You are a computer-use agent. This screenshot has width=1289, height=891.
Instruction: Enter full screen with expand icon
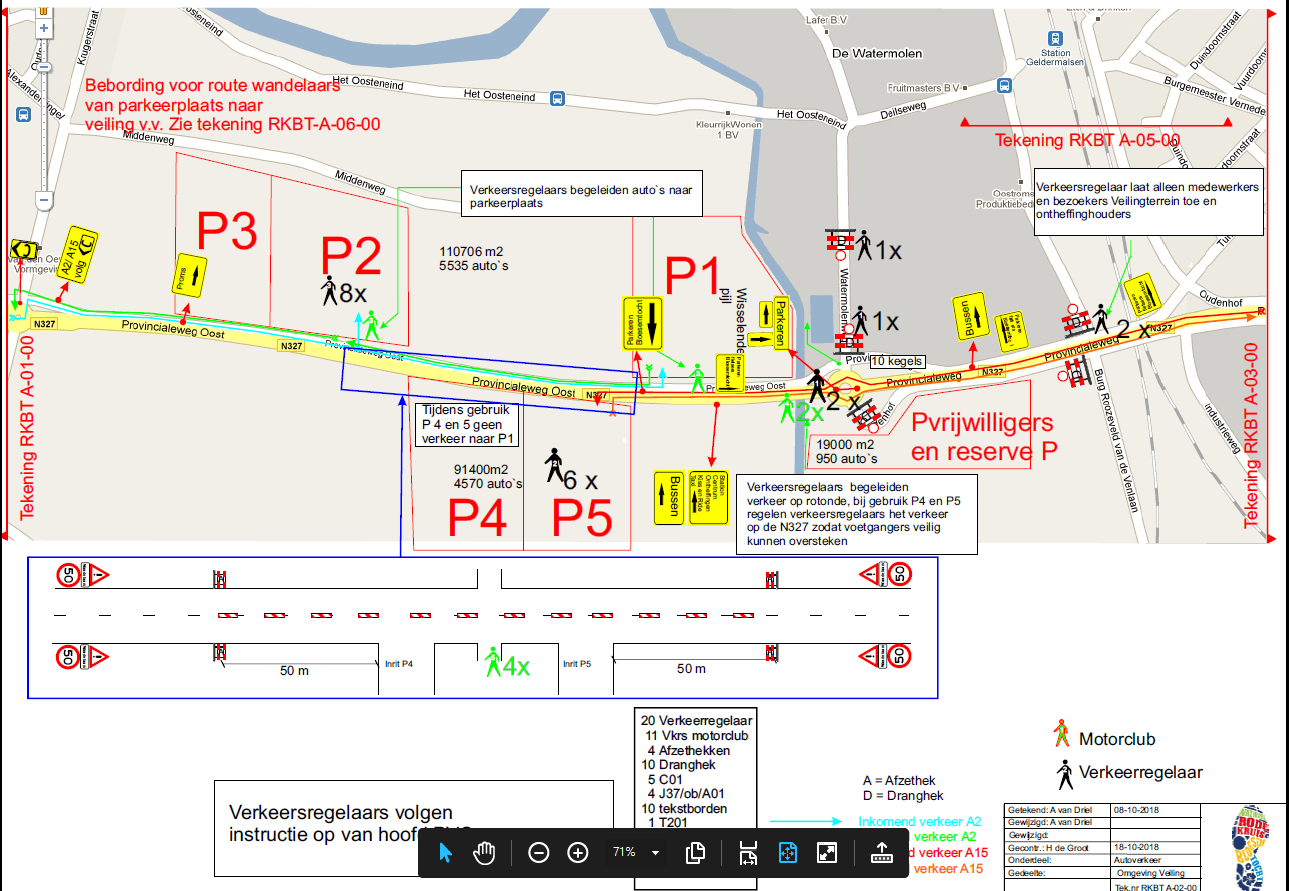click(x=827, y=853)
